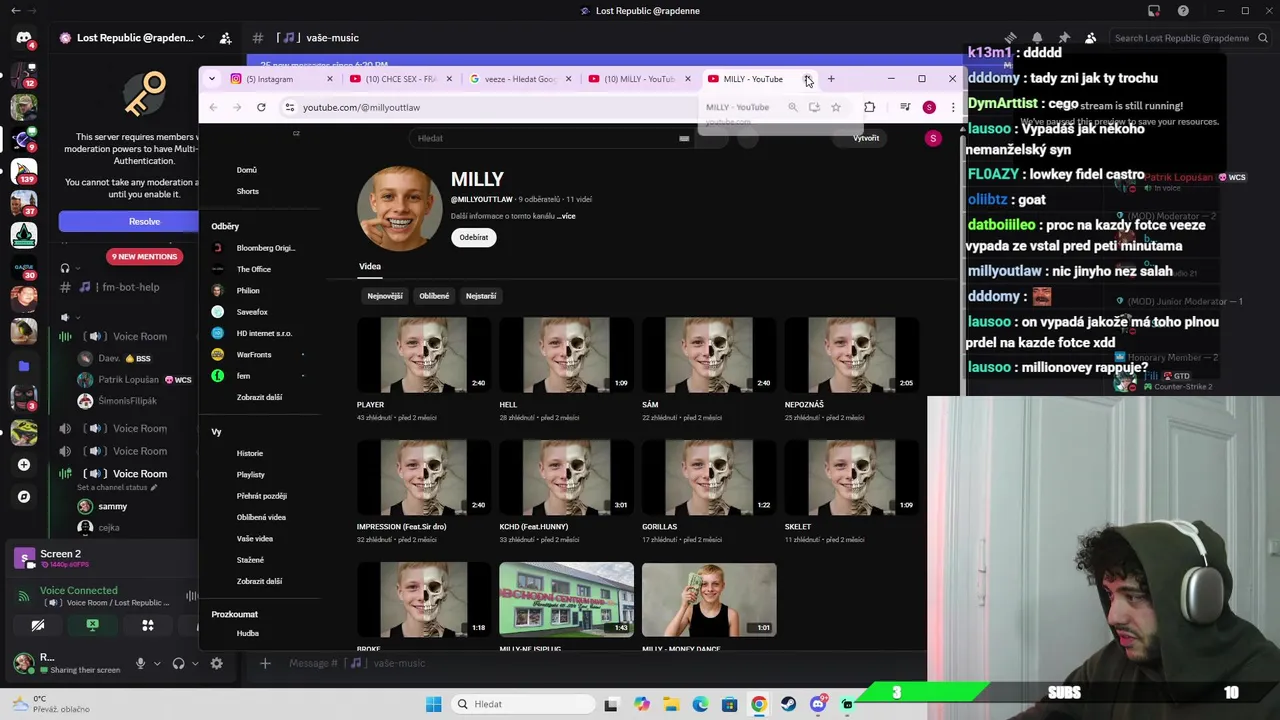Open Chrome from the taskbar

click(x=759, y=704)
